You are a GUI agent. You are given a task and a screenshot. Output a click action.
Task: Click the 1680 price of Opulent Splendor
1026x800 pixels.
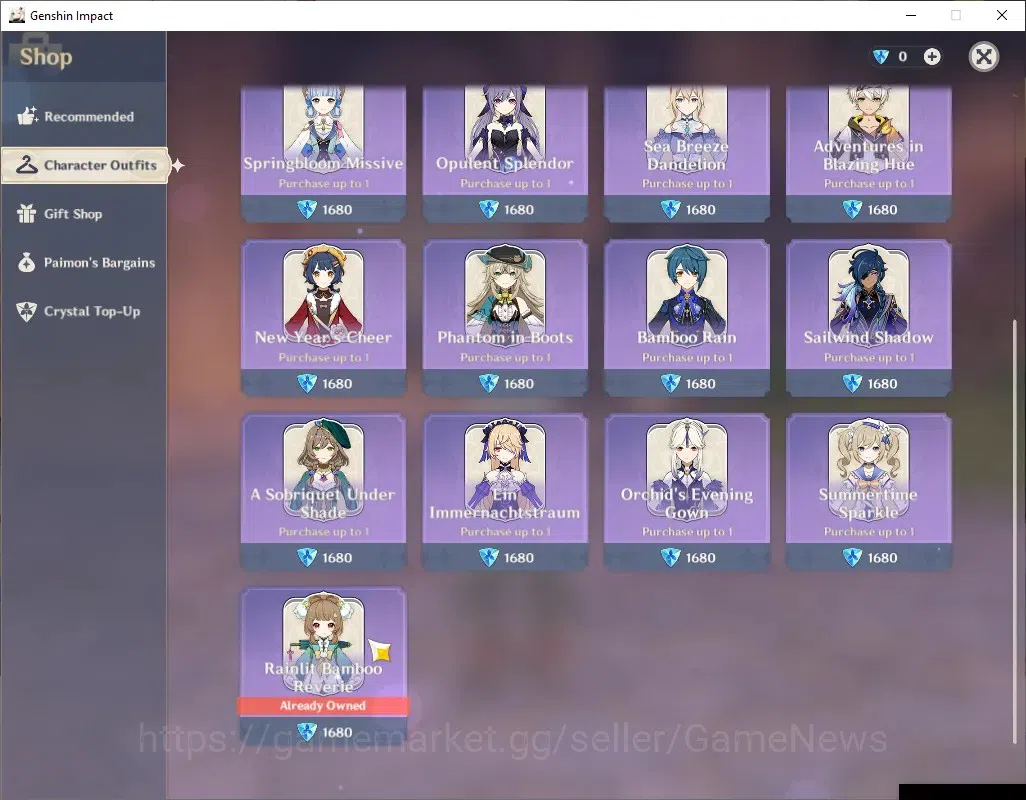click(x=519, y=210)
